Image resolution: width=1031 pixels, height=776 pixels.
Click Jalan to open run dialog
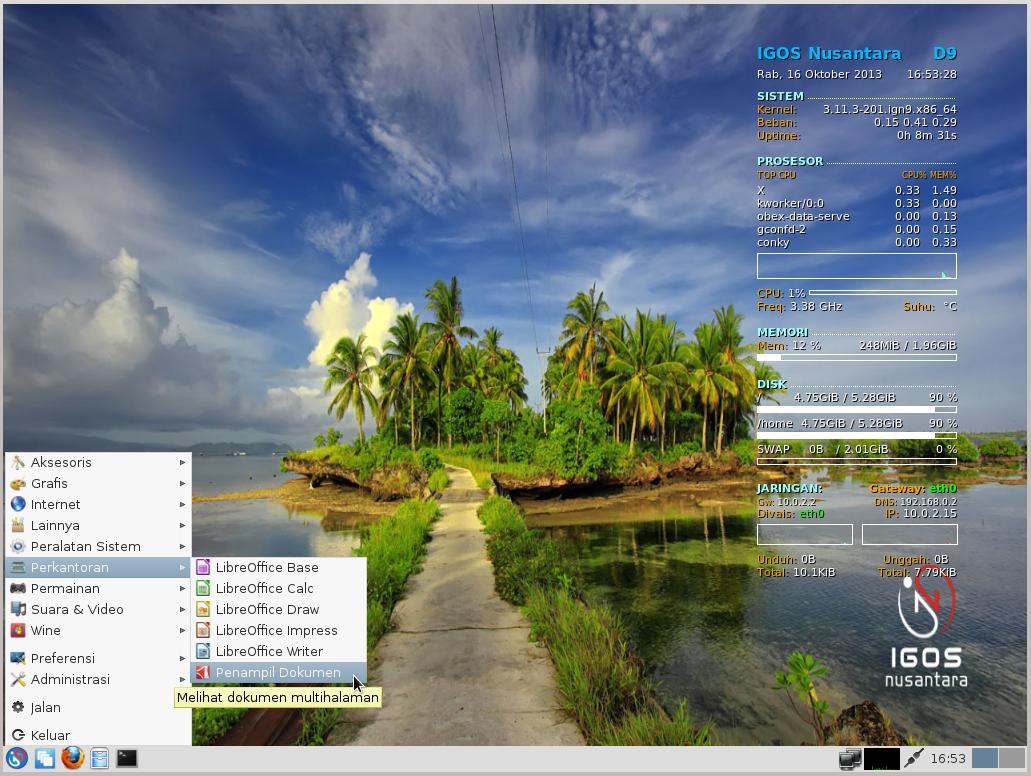pyautogui.click(x=46, y=707)
